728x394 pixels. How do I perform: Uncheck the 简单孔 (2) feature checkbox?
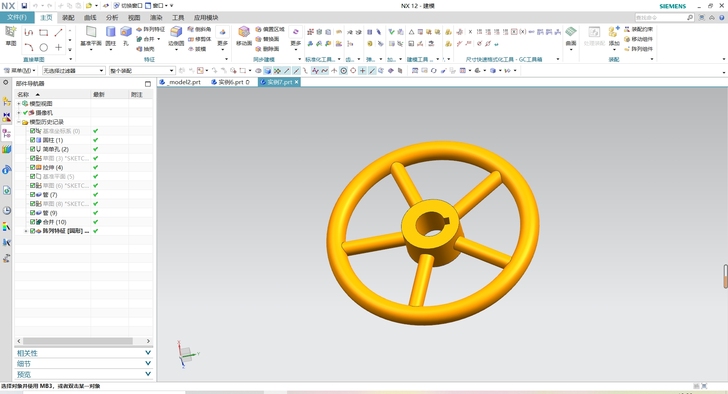tap(32, 149)
